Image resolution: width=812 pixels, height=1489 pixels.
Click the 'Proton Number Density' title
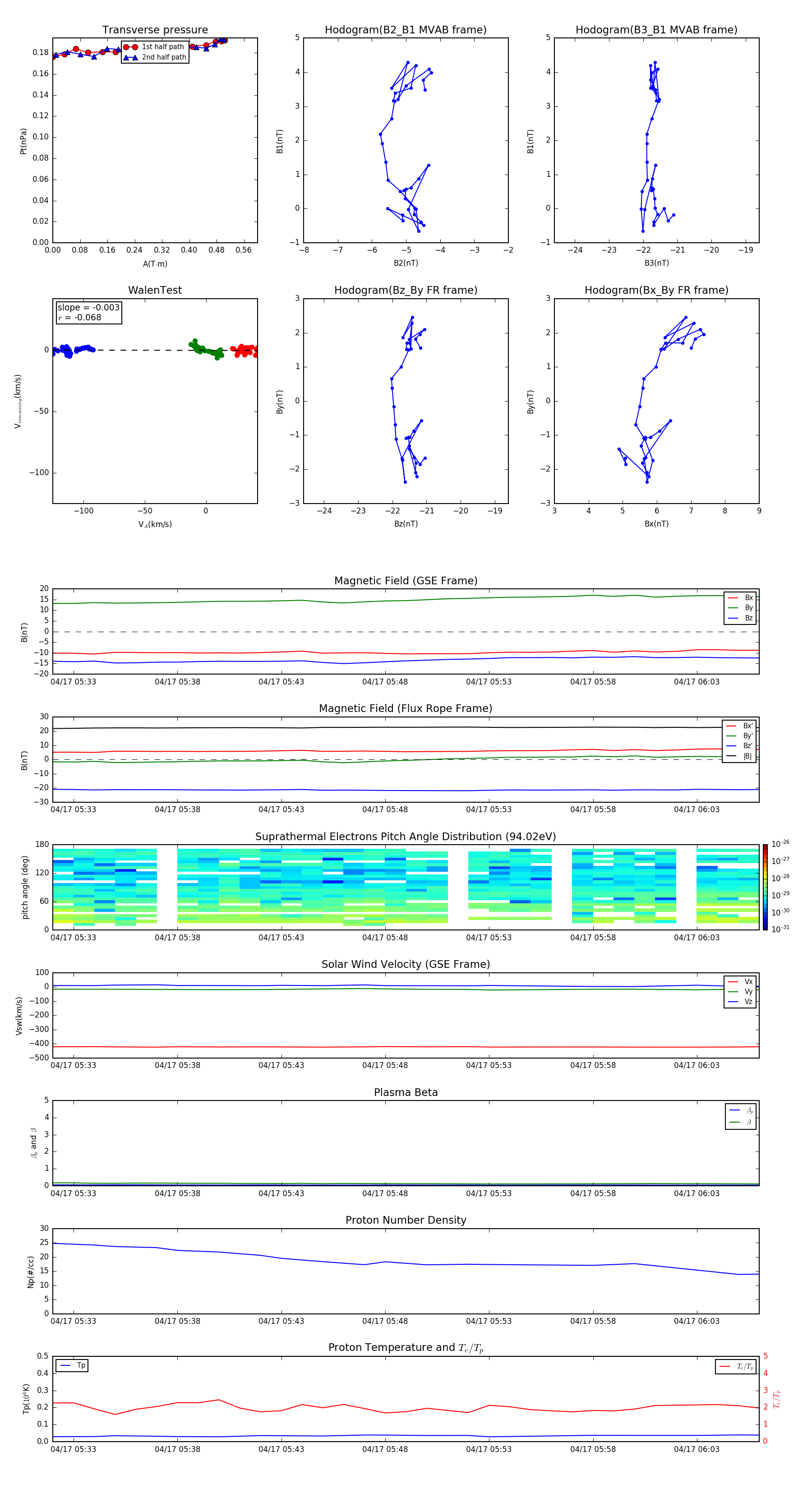406,1221
